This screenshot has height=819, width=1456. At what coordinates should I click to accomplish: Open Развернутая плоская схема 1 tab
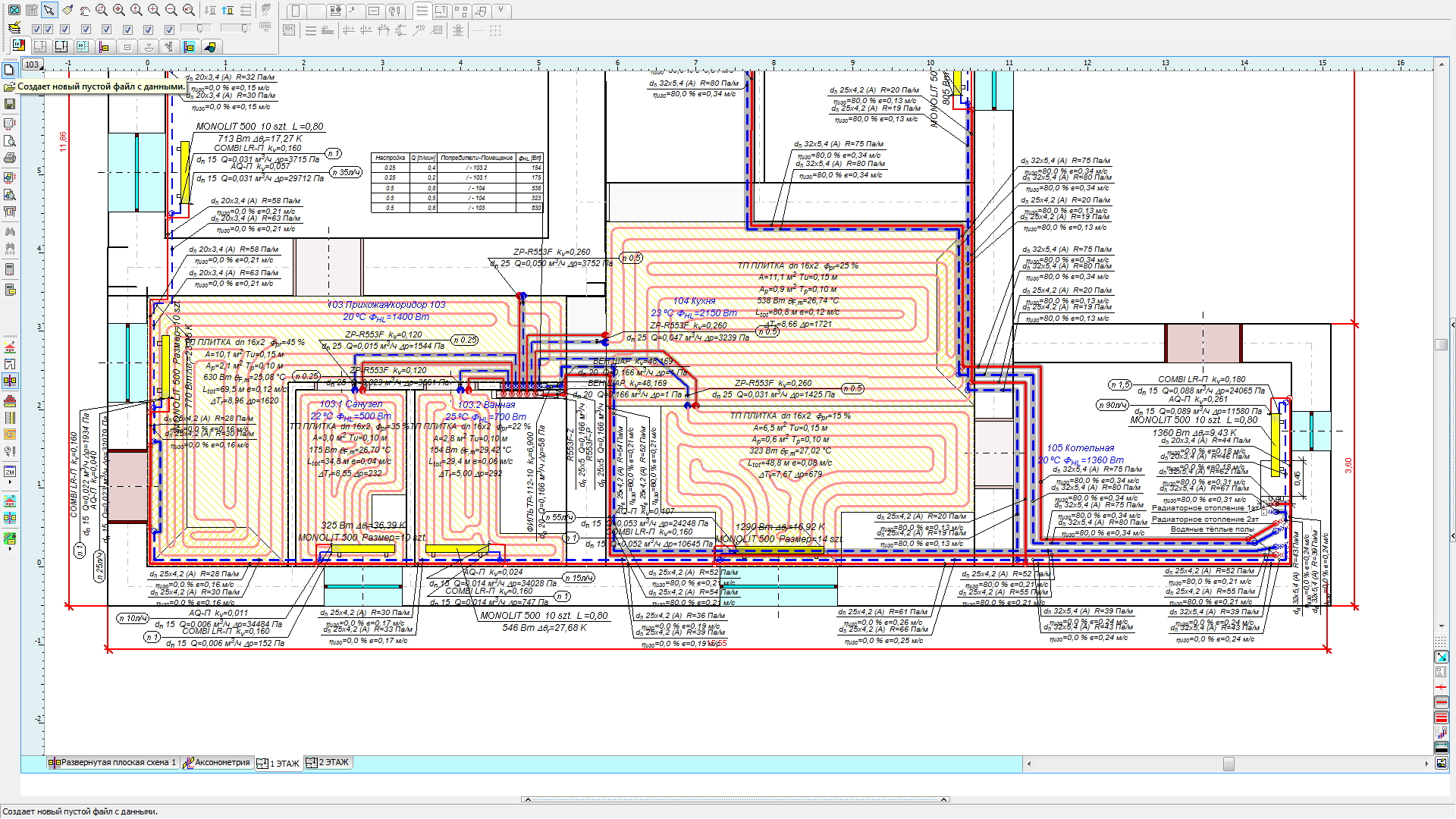112,763
